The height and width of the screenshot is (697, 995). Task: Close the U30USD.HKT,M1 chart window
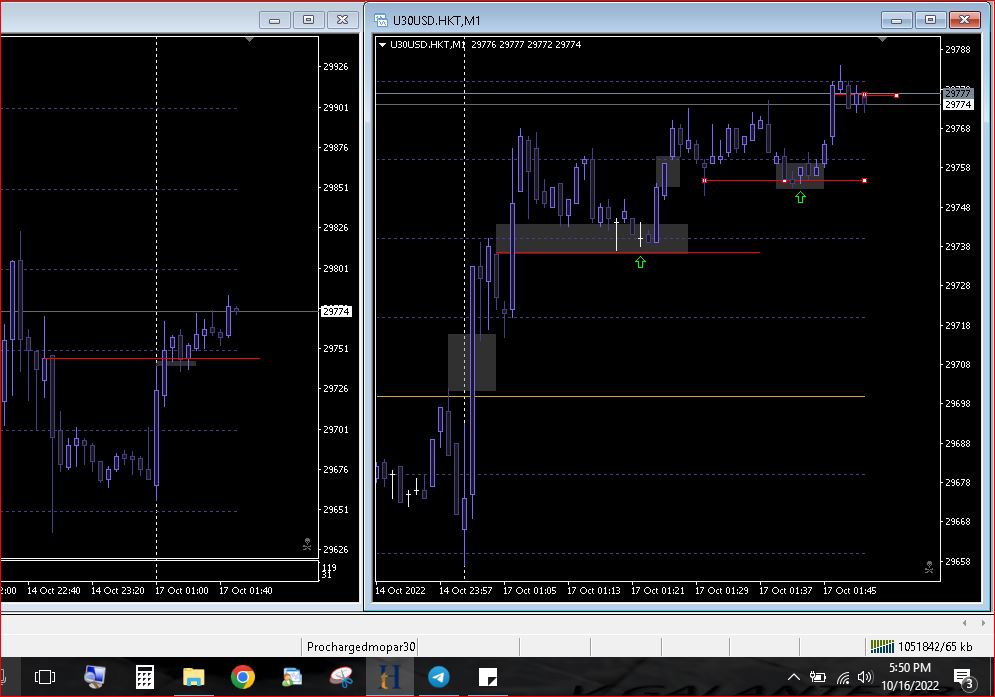click(x=965, y=20)
